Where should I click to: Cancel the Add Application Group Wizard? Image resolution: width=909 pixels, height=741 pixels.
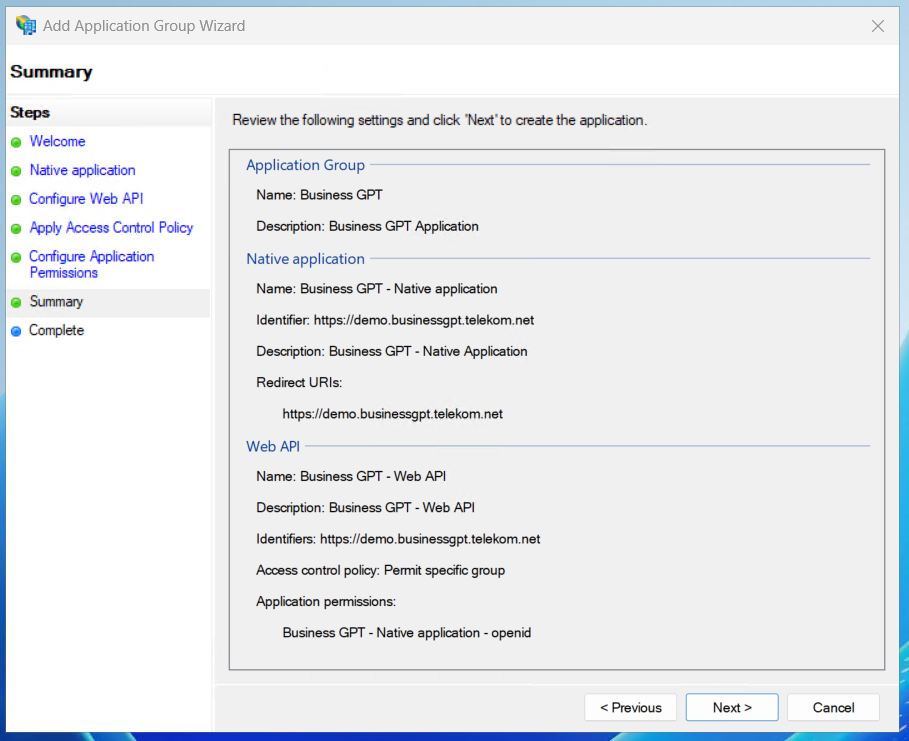833,707
